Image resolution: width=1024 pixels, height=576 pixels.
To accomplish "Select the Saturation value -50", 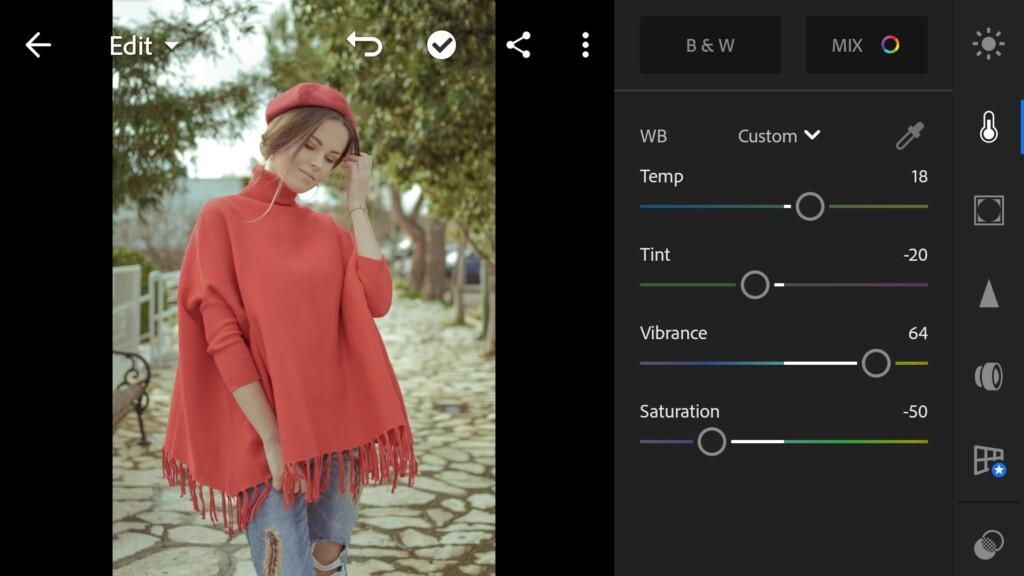I will coord(915,411).
